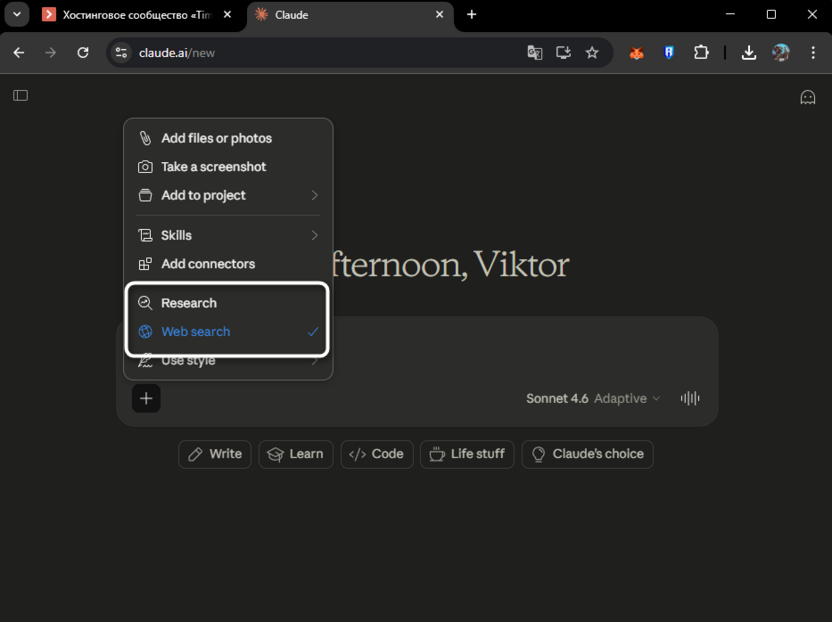Expand the Add to project submenu arrow
The height and width of the screenshot is (622, 832).
point(315,195)
